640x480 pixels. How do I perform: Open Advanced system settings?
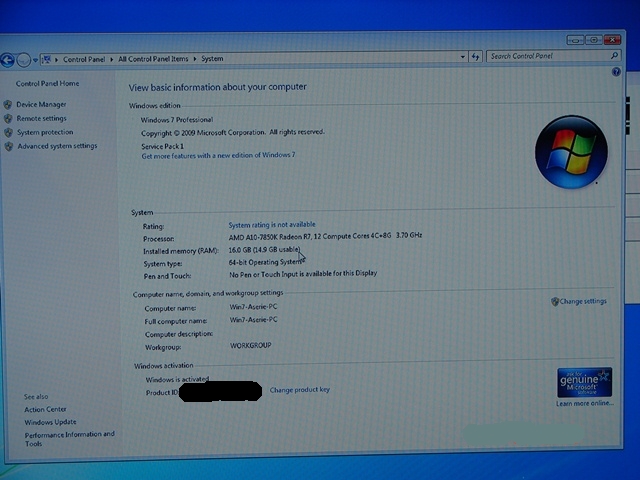[x=57, y=146]
